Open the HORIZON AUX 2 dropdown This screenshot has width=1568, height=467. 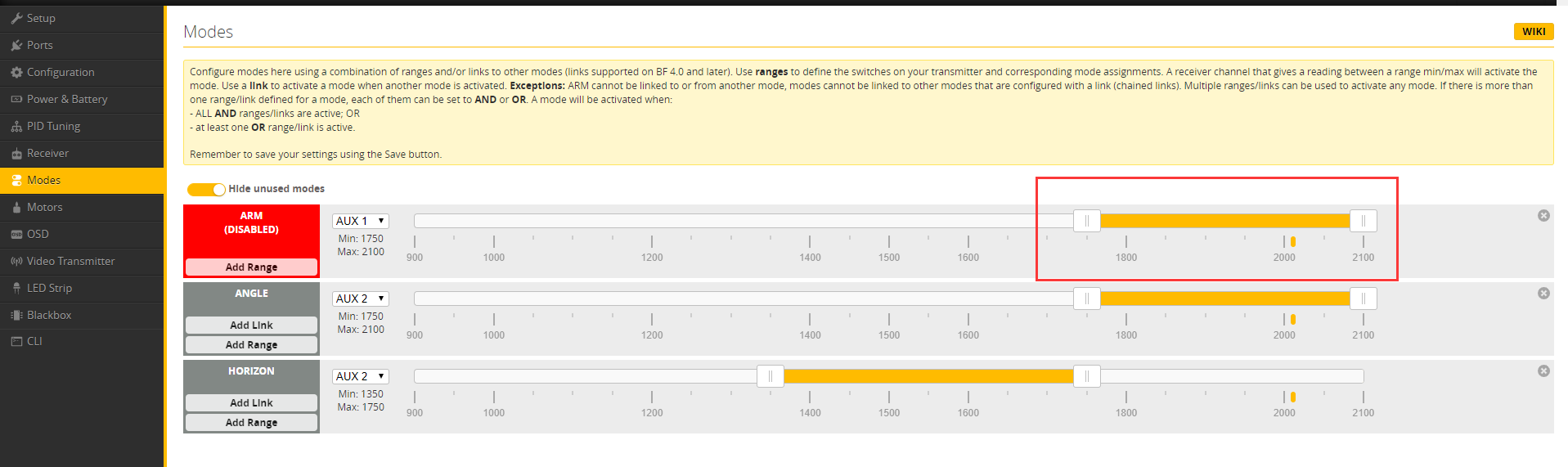tap(360, 376)
